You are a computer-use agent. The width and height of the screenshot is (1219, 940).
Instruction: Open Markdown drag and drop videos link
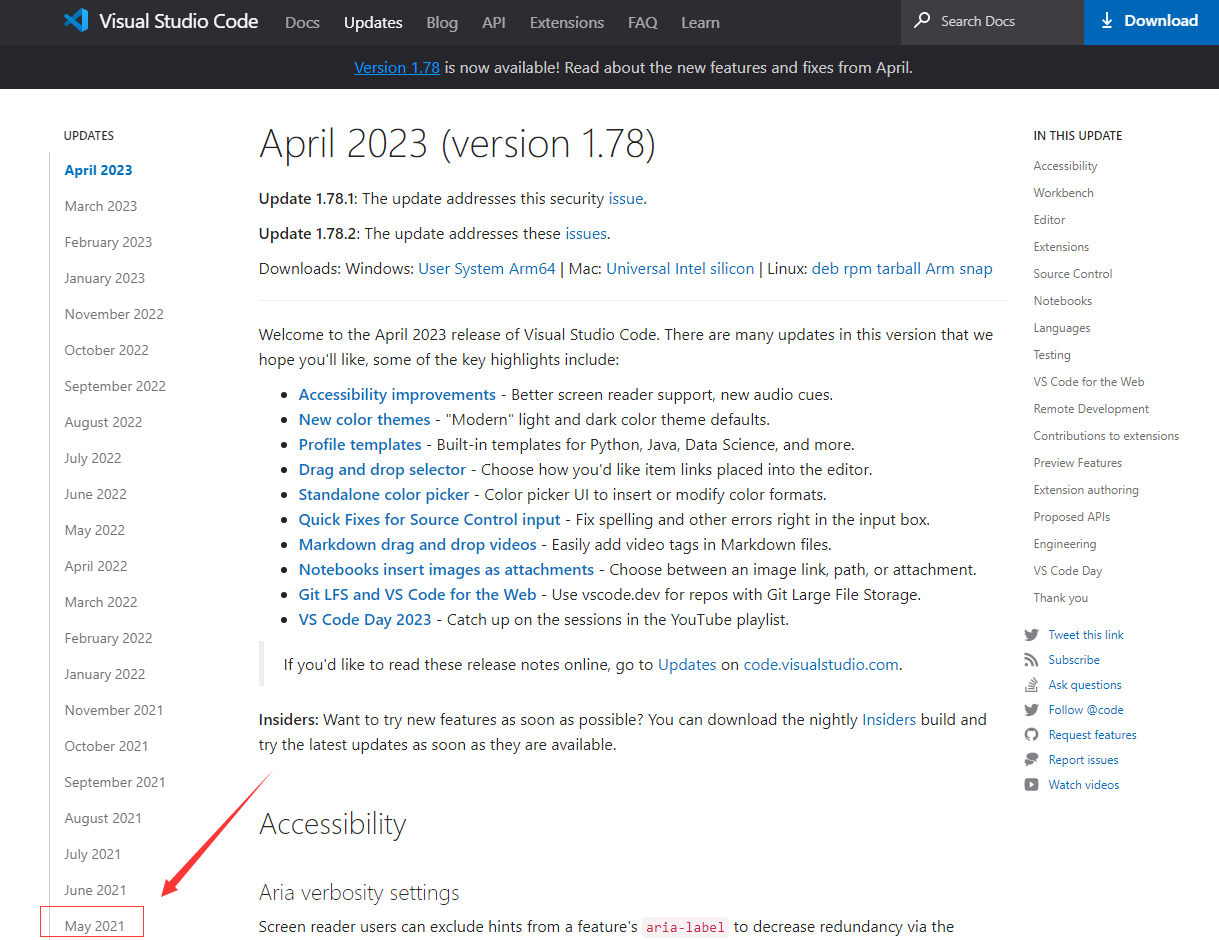click(418, 544)
